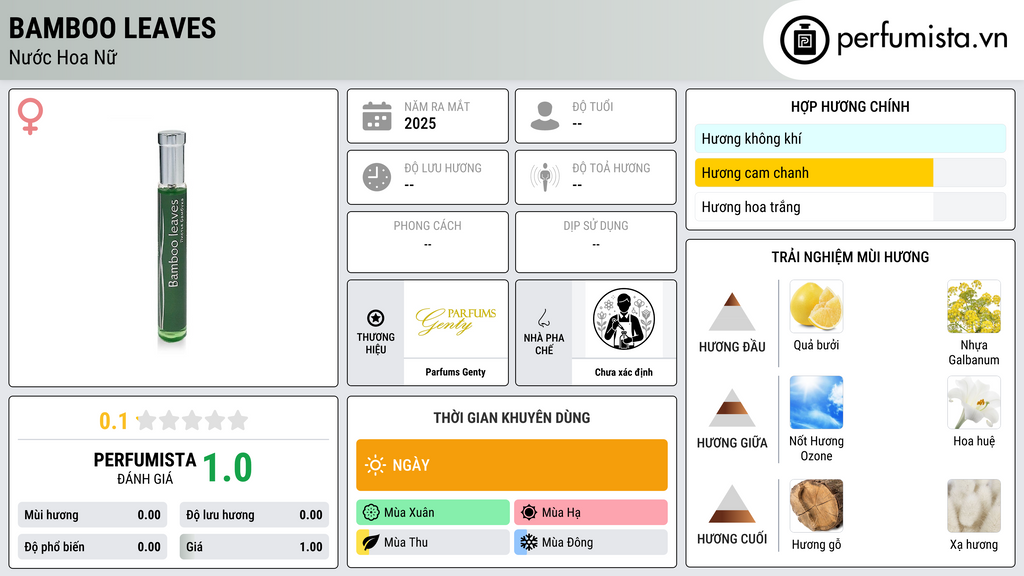Click the calendar icon beside Năm ra mắt

pos(377,116)
